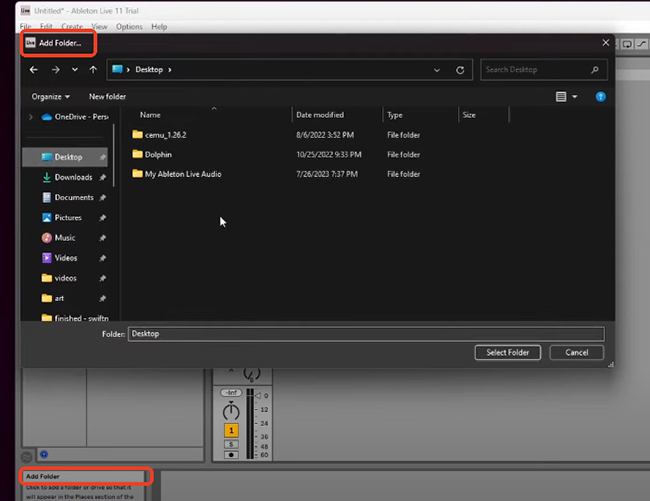
Task: Open the view options dropdown arrow
Action: (x=575, y=97)
